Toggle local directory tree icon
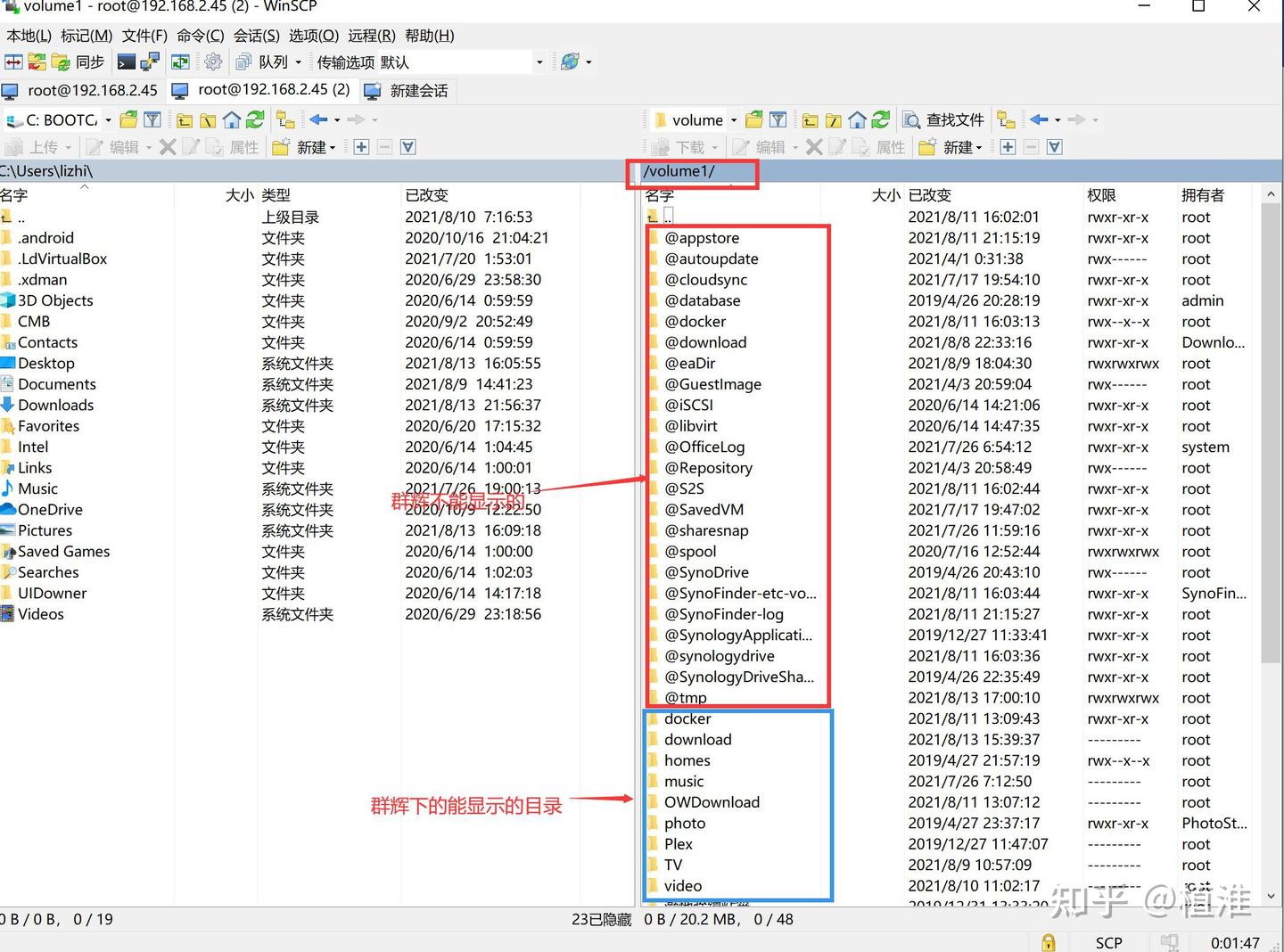 point(285,119)
